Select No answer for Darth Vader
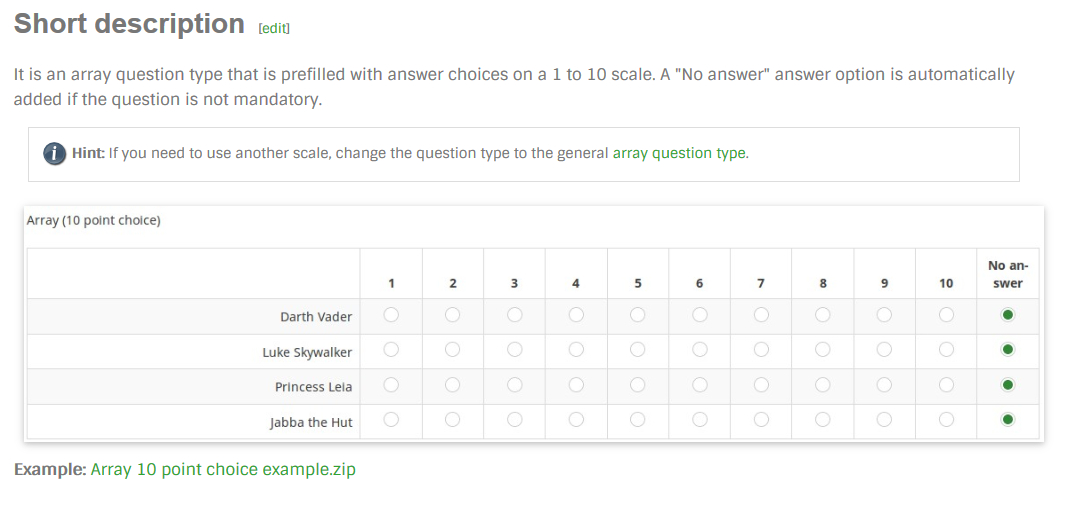 (1008, 315)
